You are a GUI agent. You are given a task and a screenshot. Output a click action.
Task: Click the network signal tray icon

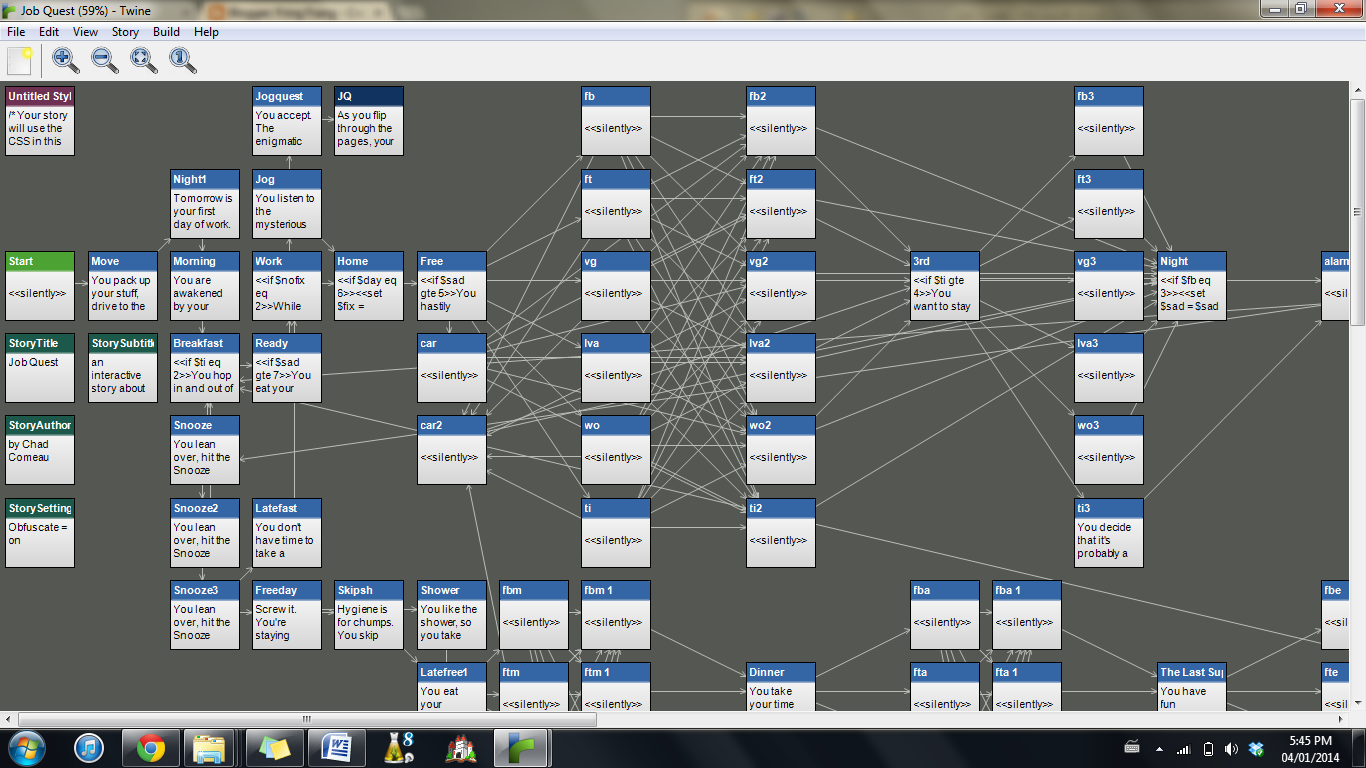(1183, 749)
